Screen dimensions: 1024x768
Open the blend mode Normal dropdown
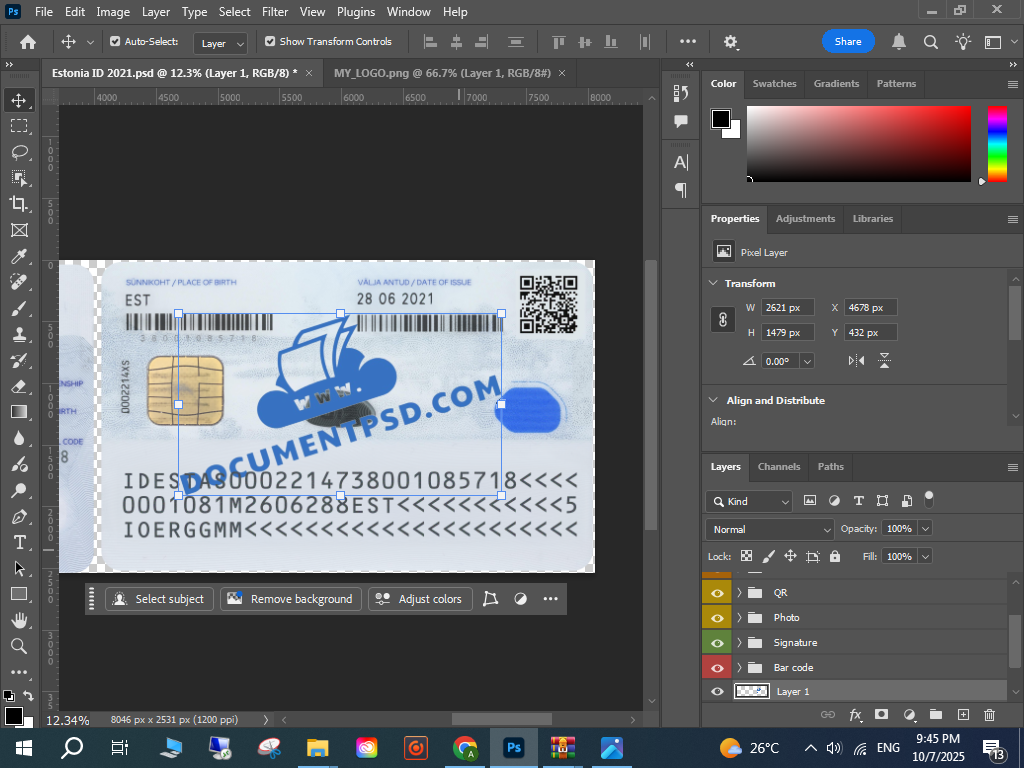(769, 529)
